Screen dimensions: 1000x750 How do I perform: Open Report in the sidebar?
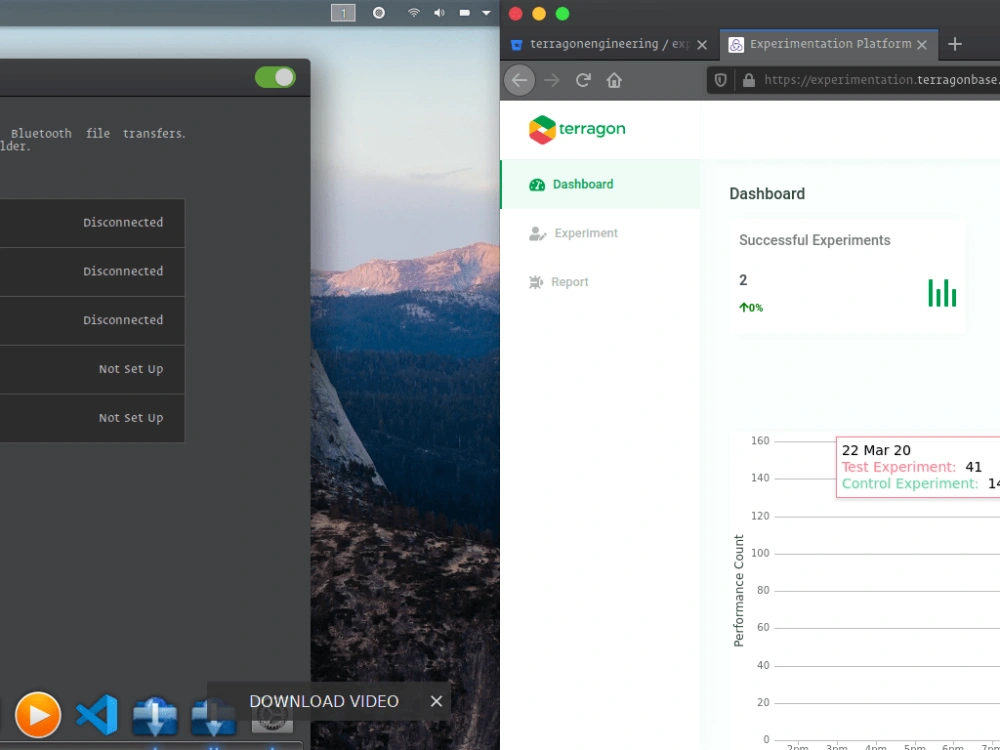pos(600,282)
